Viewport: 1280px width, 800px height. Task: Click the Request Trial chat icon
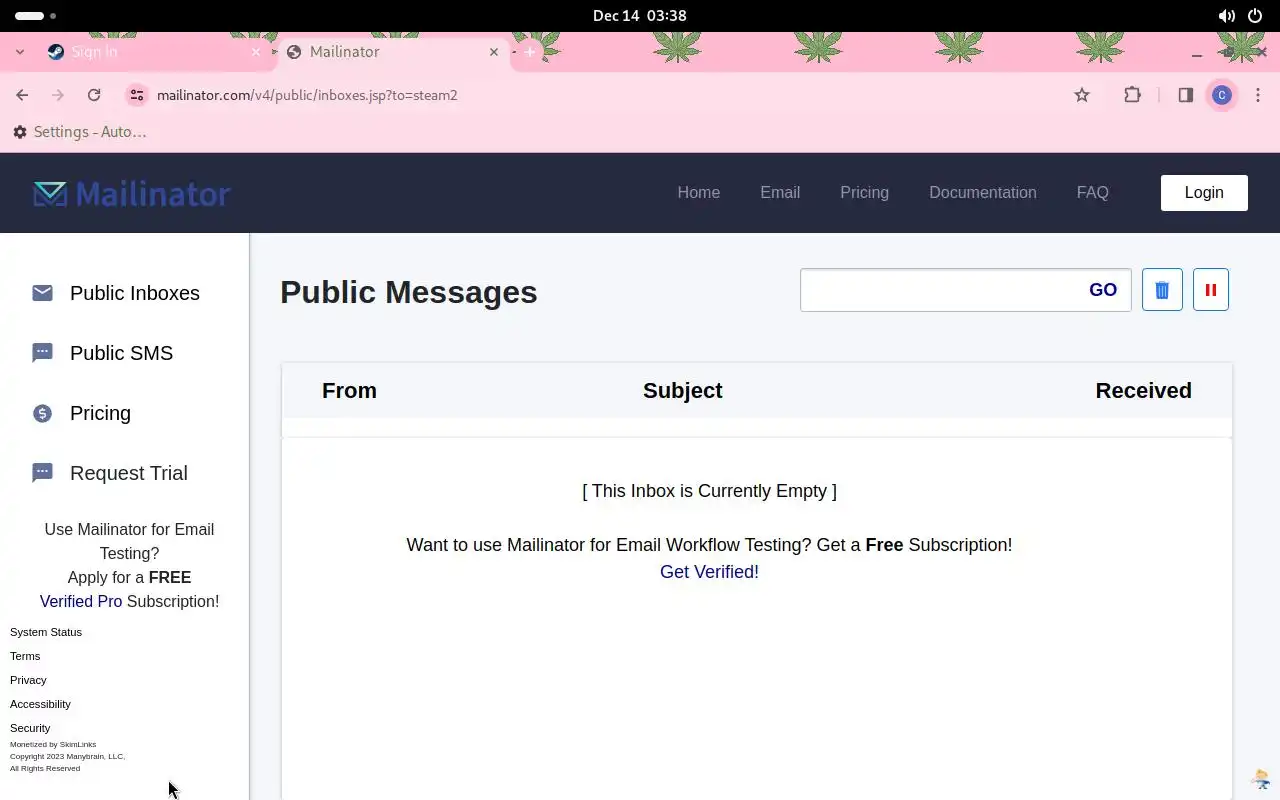pos(42,473)
